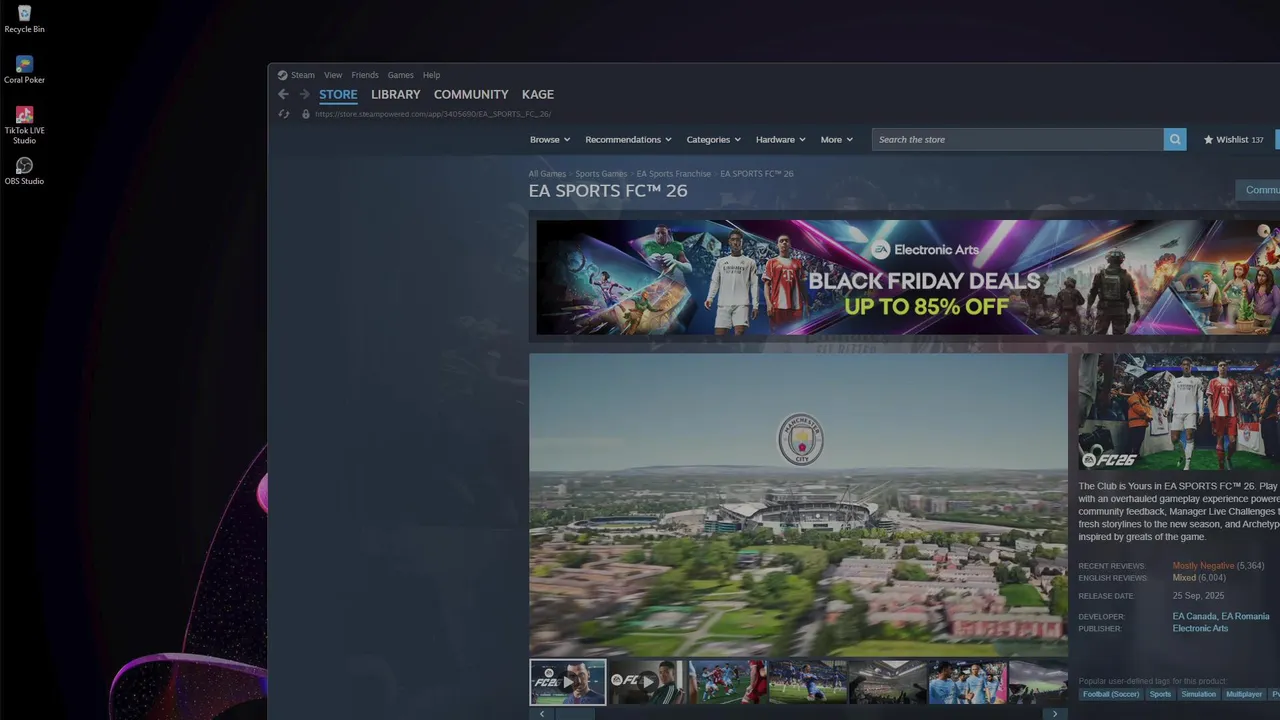The width and height of the screenshot is (1280, 720).
Task: Go back with the Steam back arrow
Action: point(283,94)
